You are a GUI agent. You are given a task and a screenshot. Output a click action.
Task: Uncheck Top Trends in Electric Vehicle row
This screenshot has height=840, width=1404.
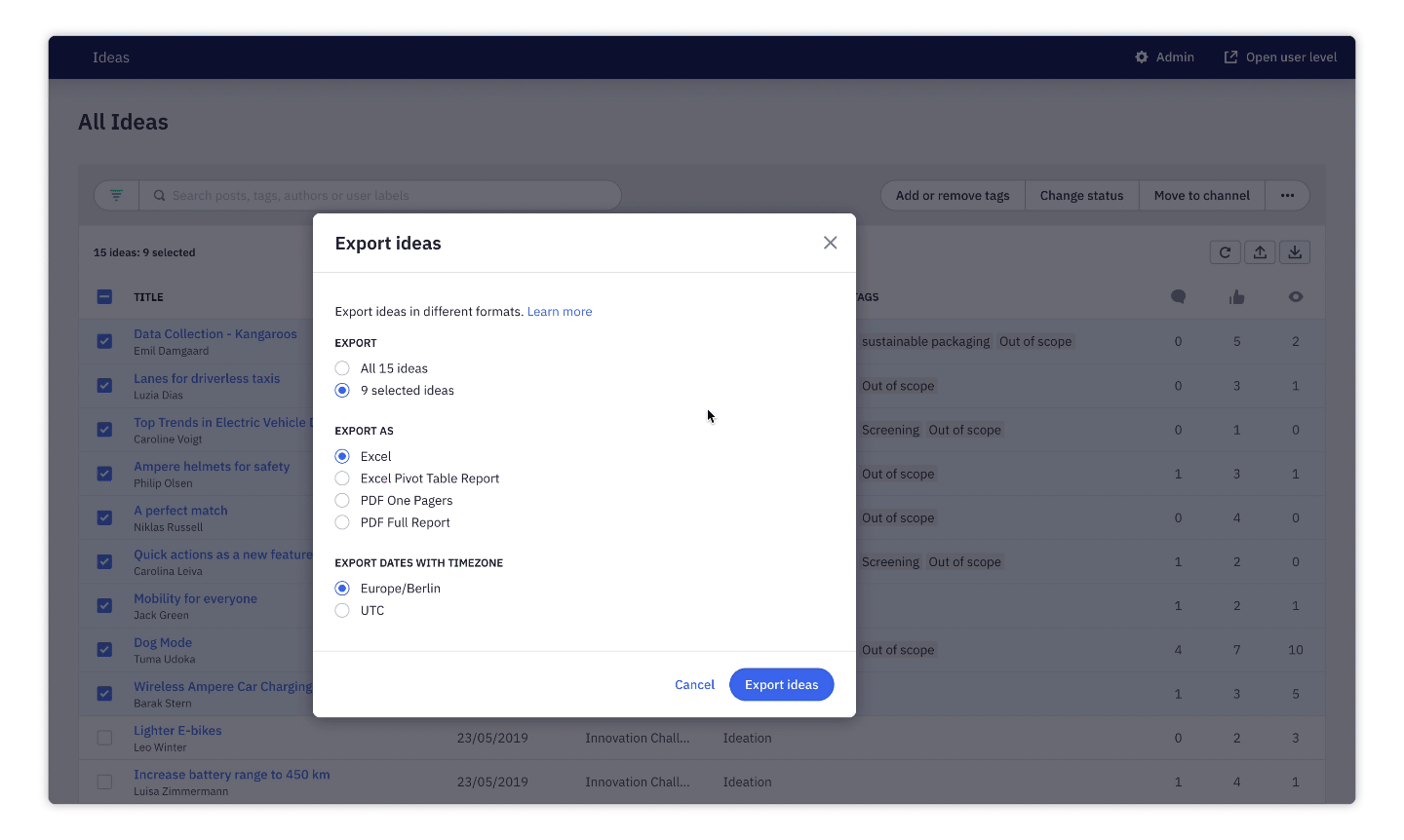pyautogui.click(x=104, y=430)
